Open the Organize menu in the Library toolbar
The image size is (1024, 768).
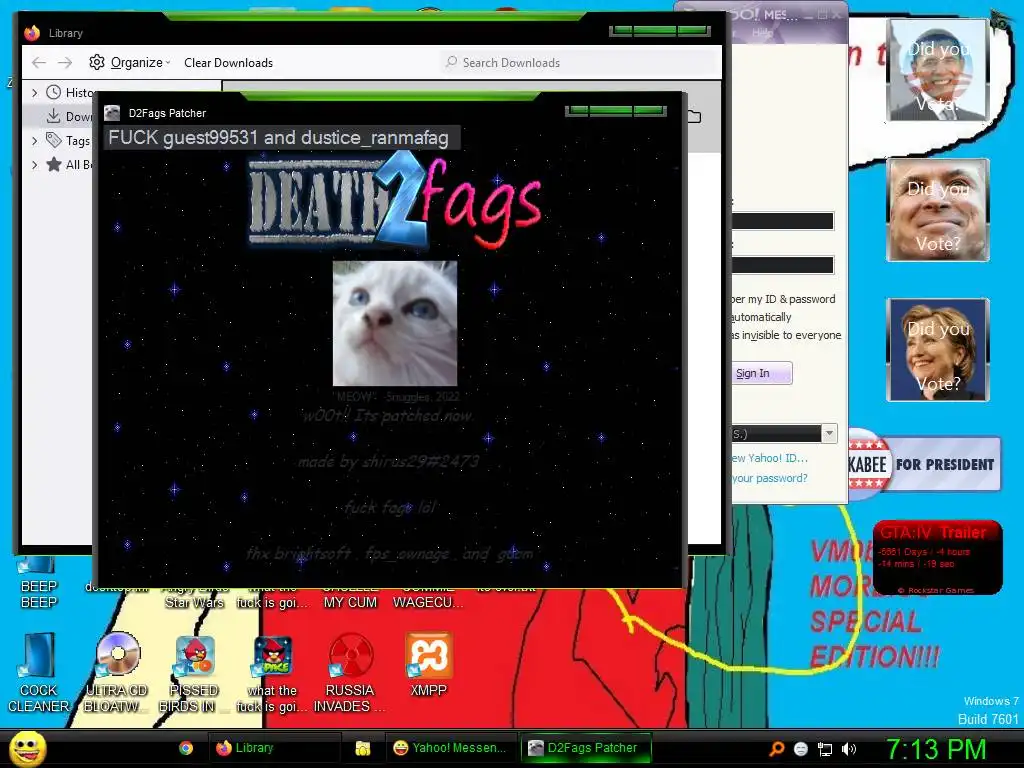pyautogui.click(x=129, y=63)
